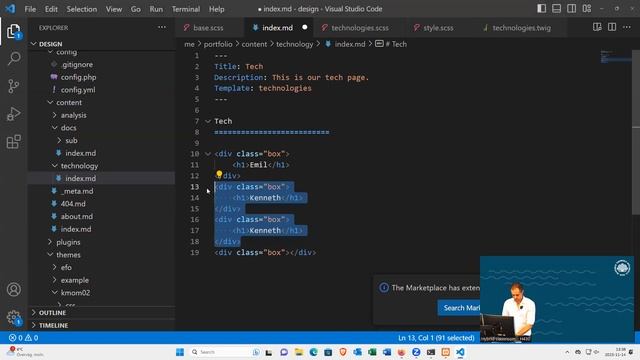Image resolution: width=640 pixels, height=360 pixels.
Task: Open Customize Layout icon
Action: tap(587, 9)
